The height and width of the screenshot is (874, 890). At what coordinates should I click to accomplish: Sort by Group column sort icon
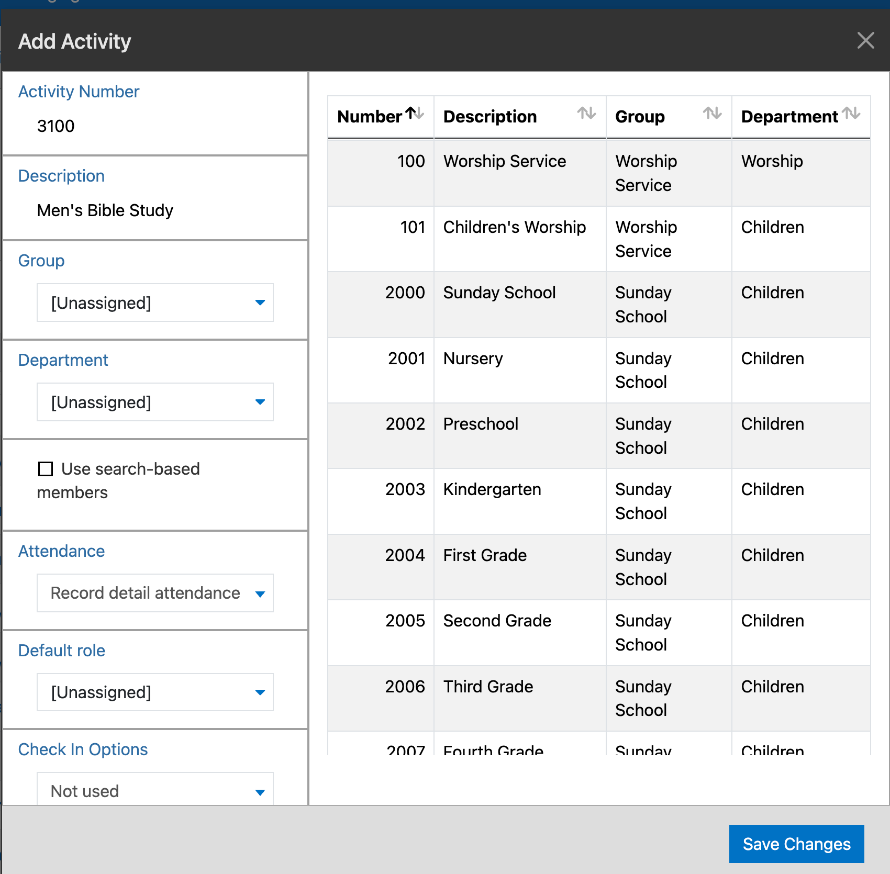tap(712, 114)
